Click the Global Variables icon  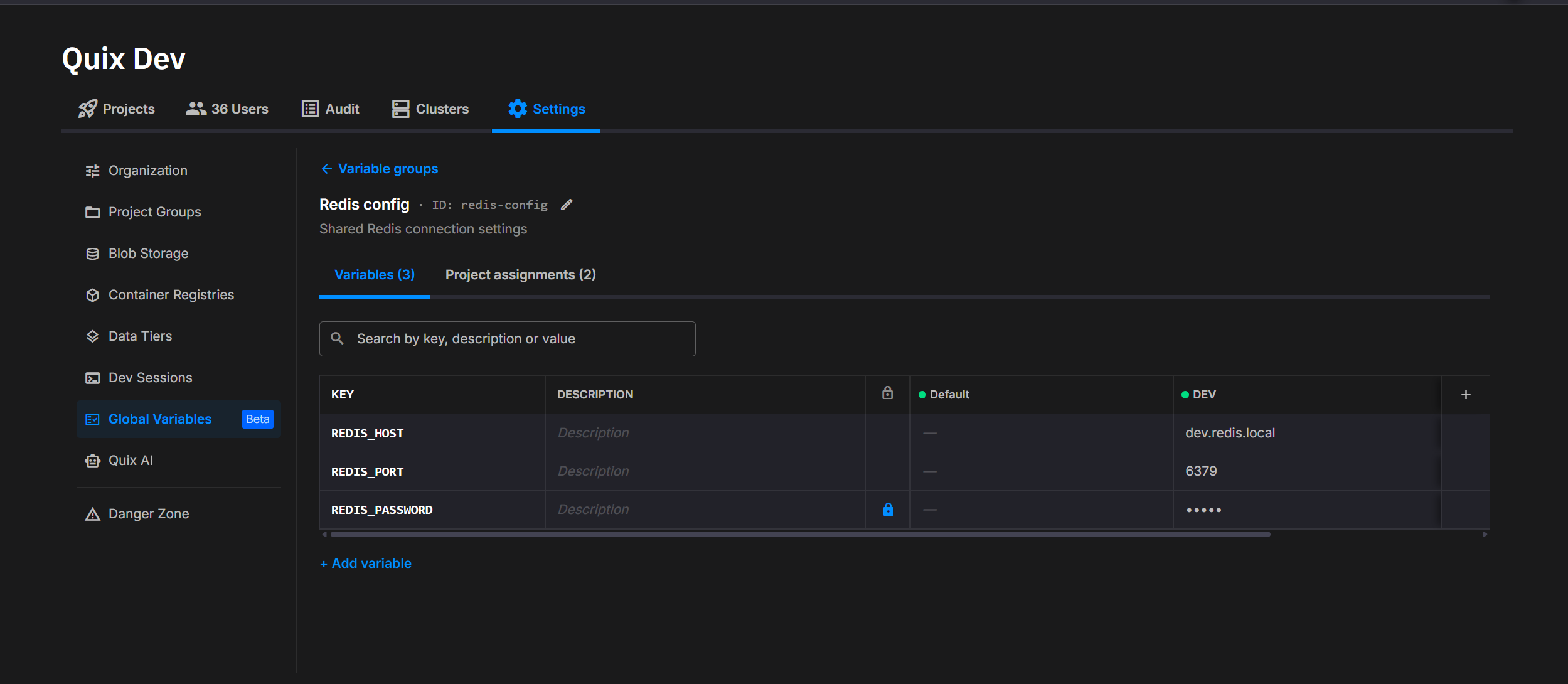[x=93, y=419]
